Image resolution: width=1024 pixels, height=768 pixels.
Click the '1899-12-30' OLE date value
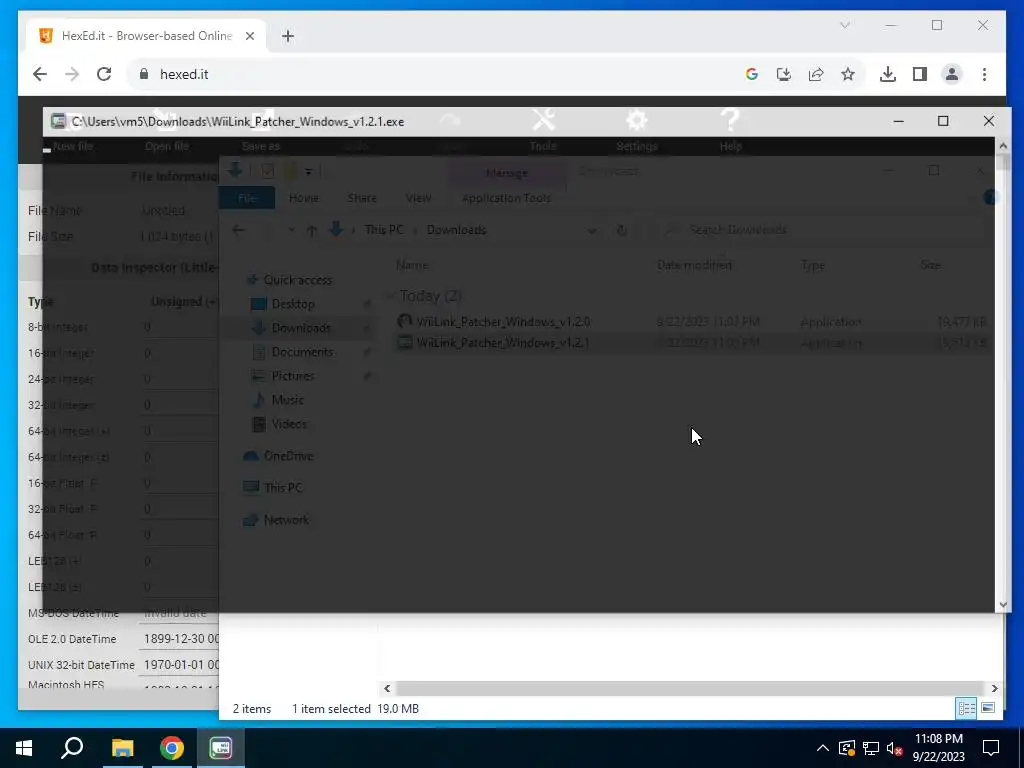click(174, 639)
